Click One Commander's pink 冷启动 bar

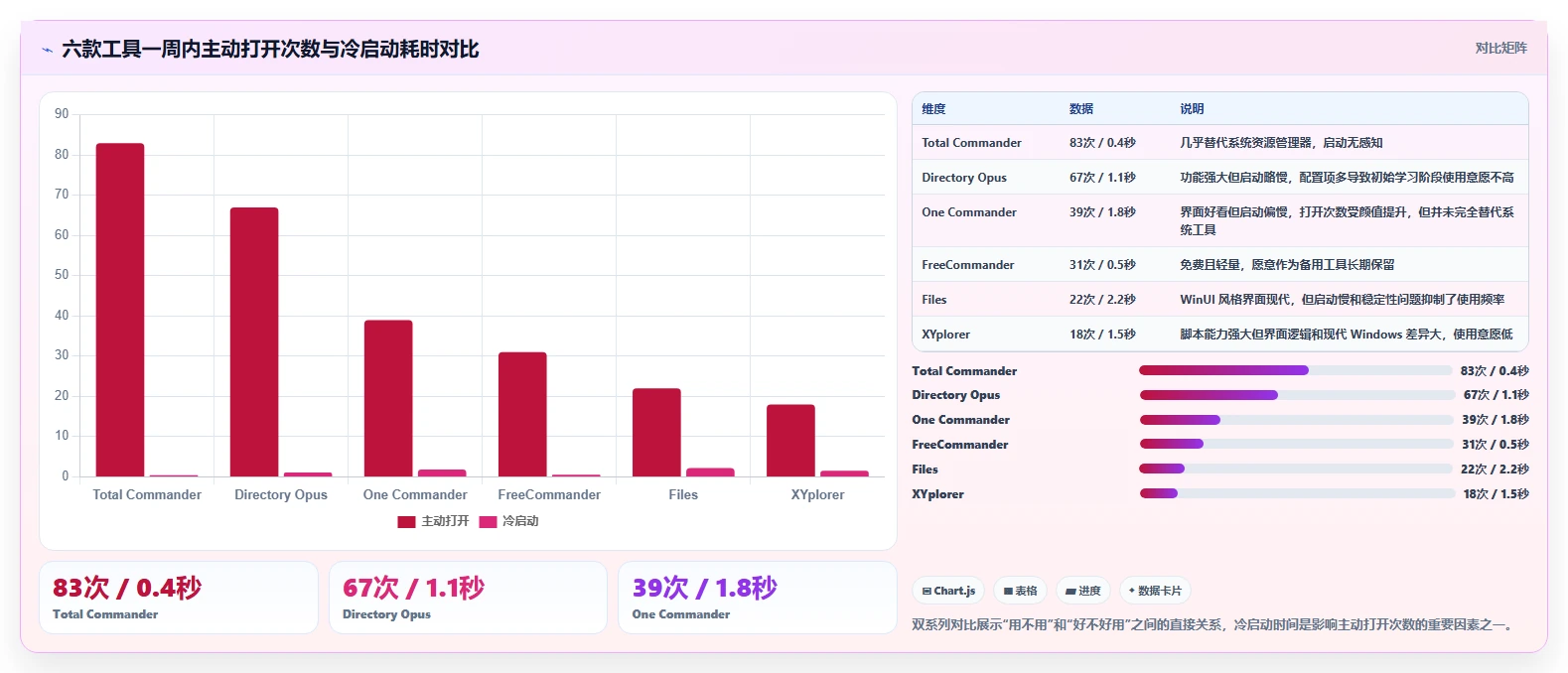pos(442,473)
